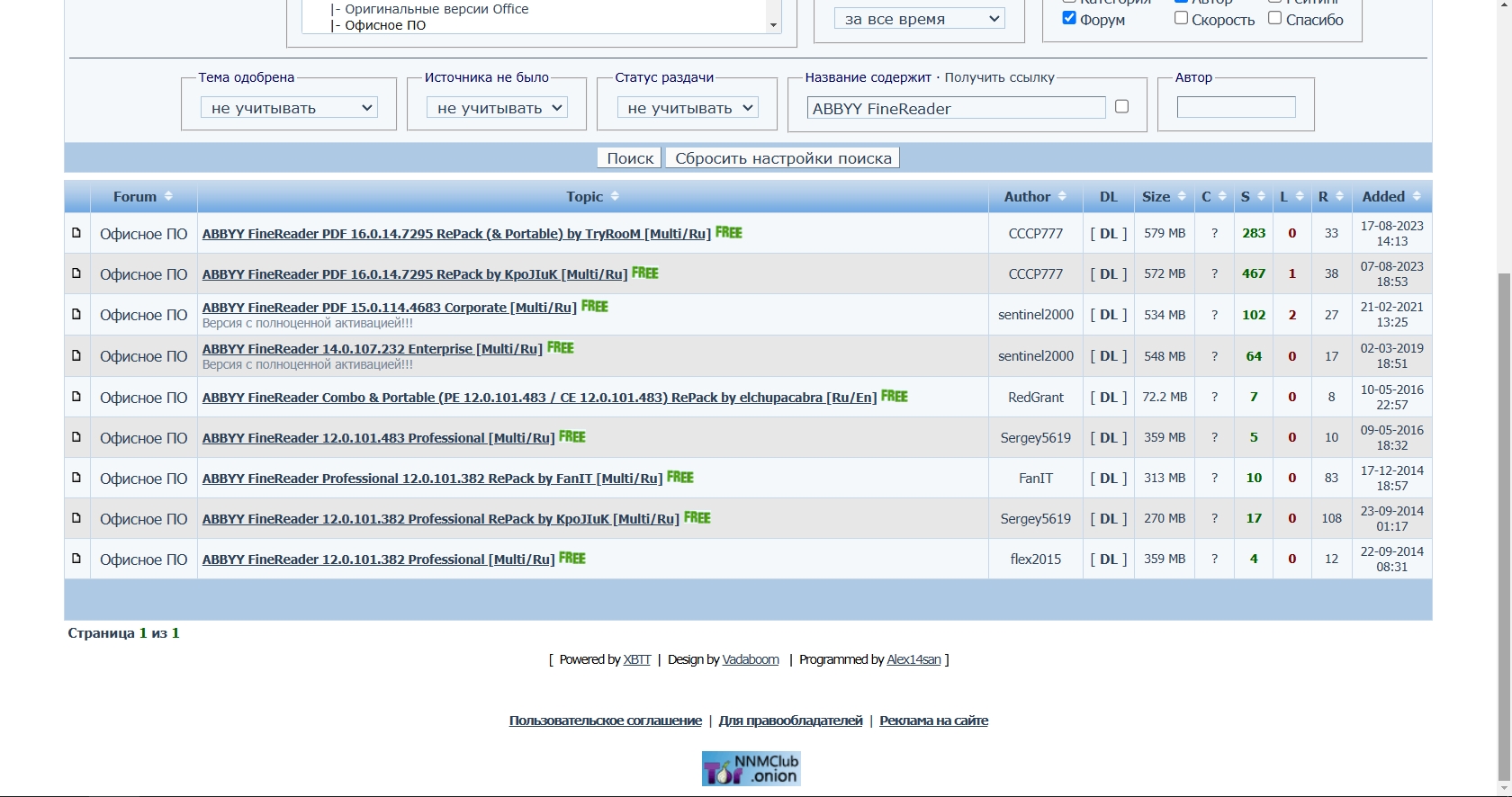
Task: Tick the checkbox next to the title search field
Action: click(1121, 106)
